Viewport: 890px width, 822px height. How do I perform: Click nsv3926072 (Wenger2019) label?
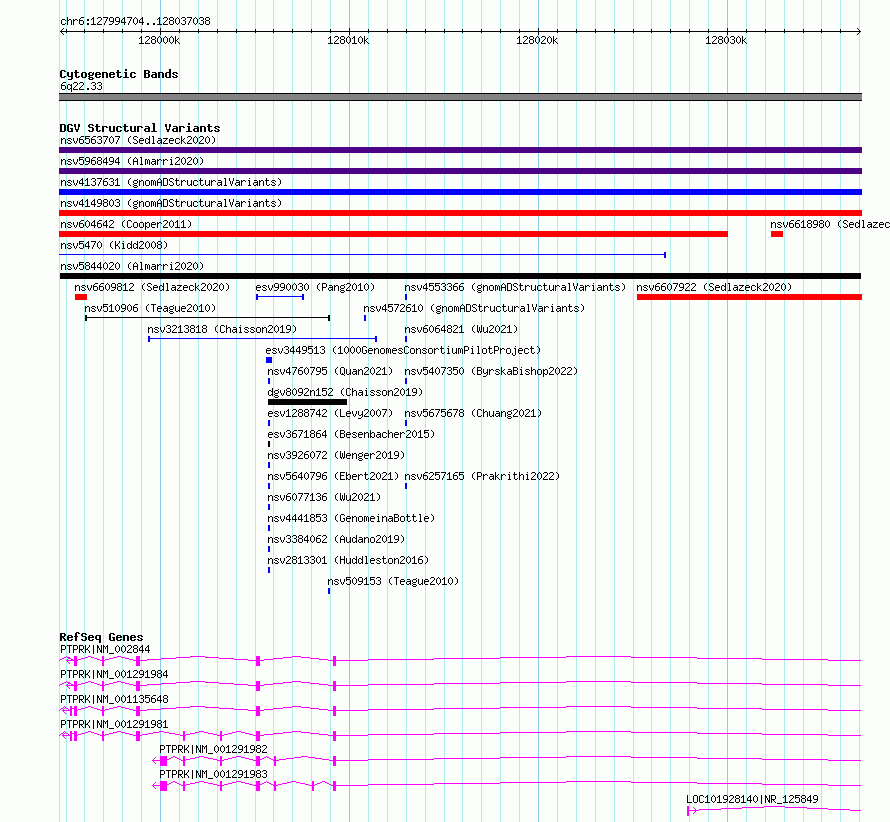336,455
